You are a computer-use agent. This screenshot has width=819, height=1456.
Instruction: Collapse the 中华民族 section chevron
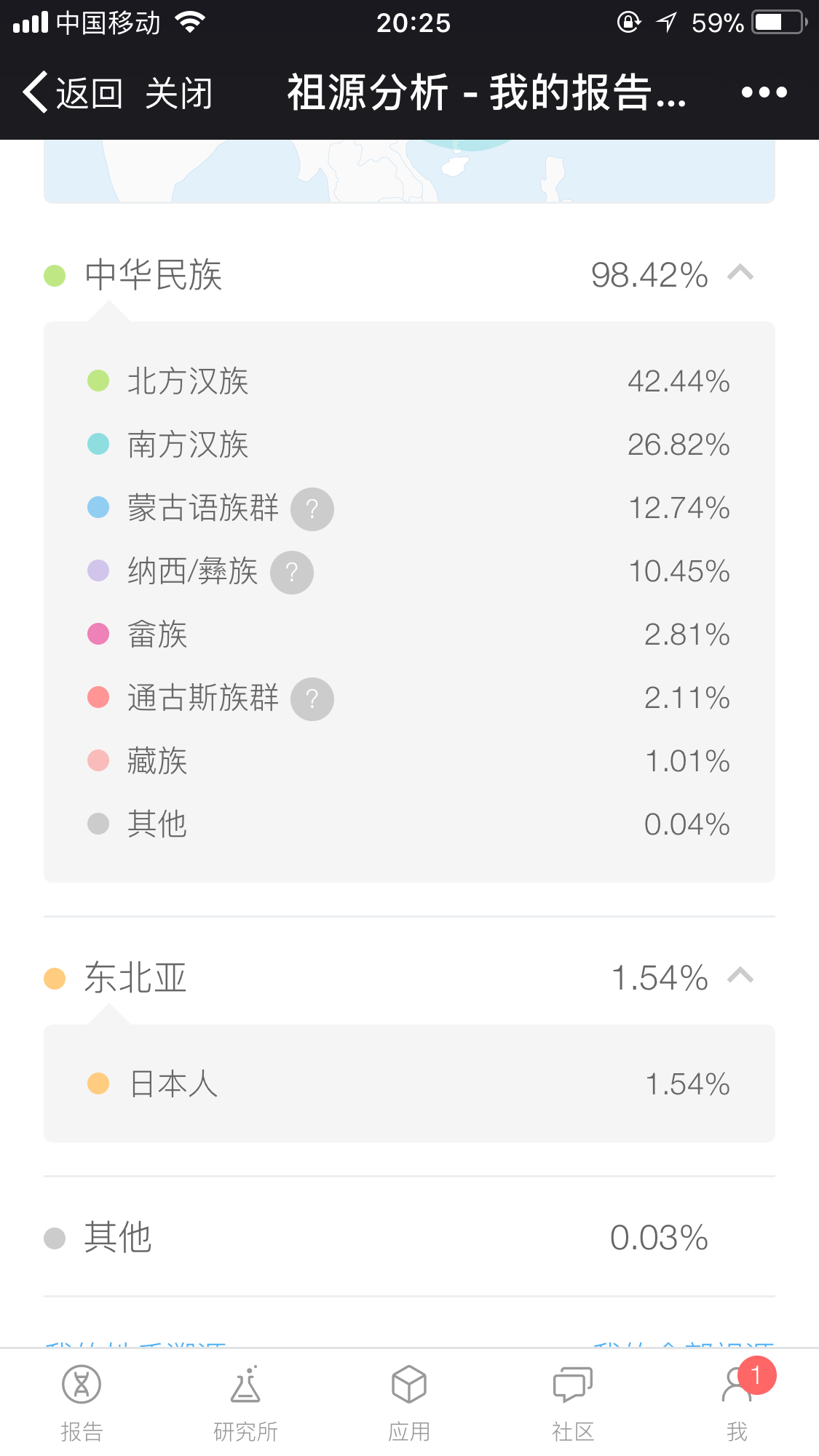pyautogui.click(x=740, y=274)
